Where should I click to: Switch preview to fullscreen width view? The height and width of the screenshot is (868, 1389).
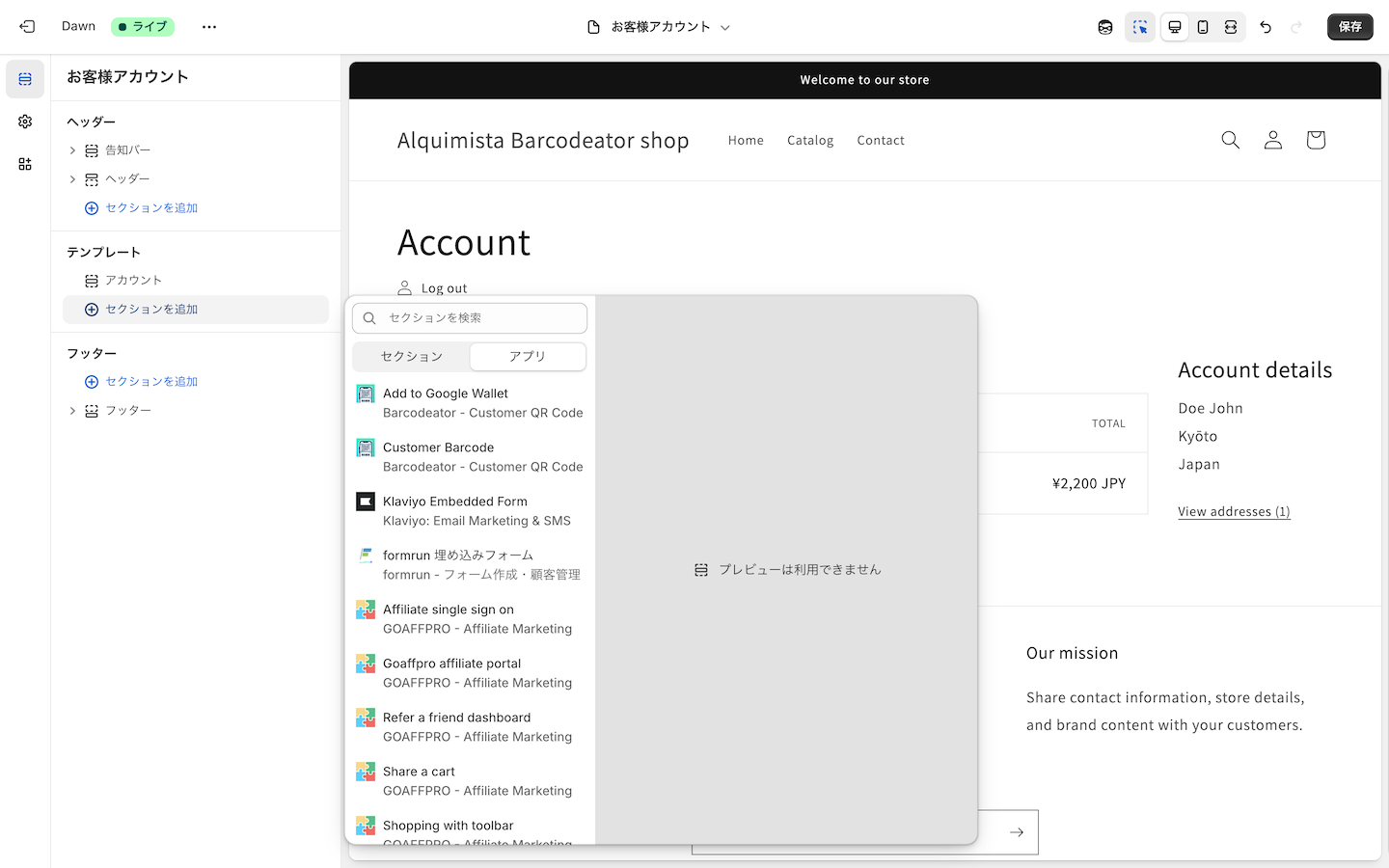click(1231, 27)
